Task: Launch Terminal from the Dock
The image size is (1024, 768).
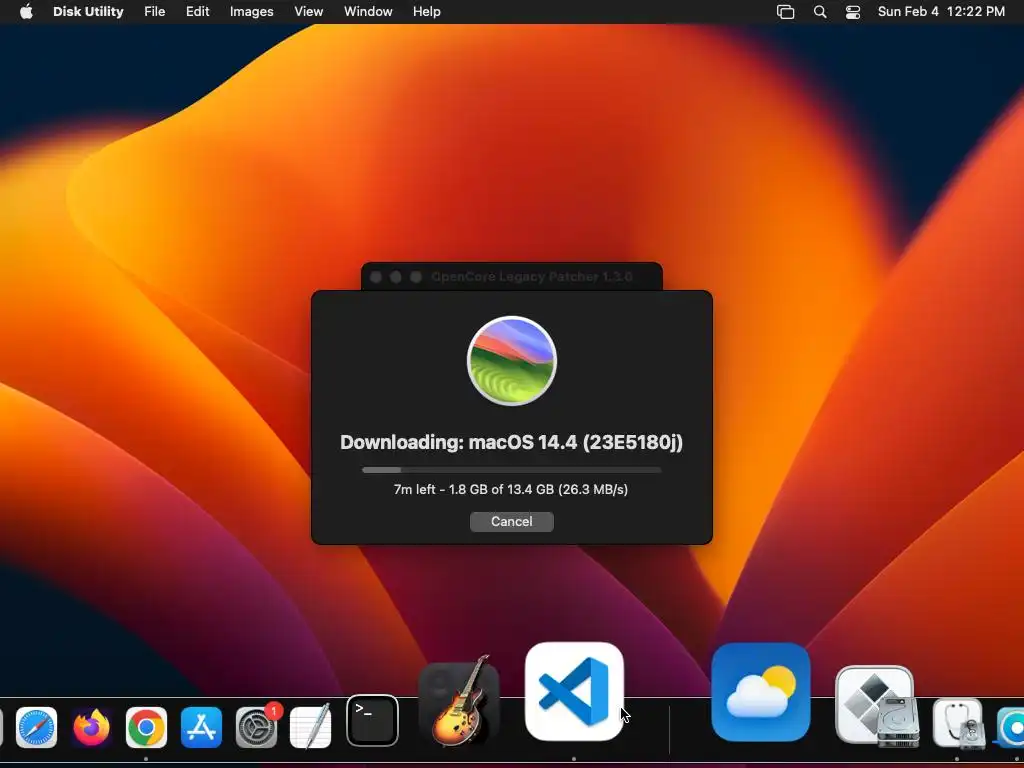Action: [372, 720]
